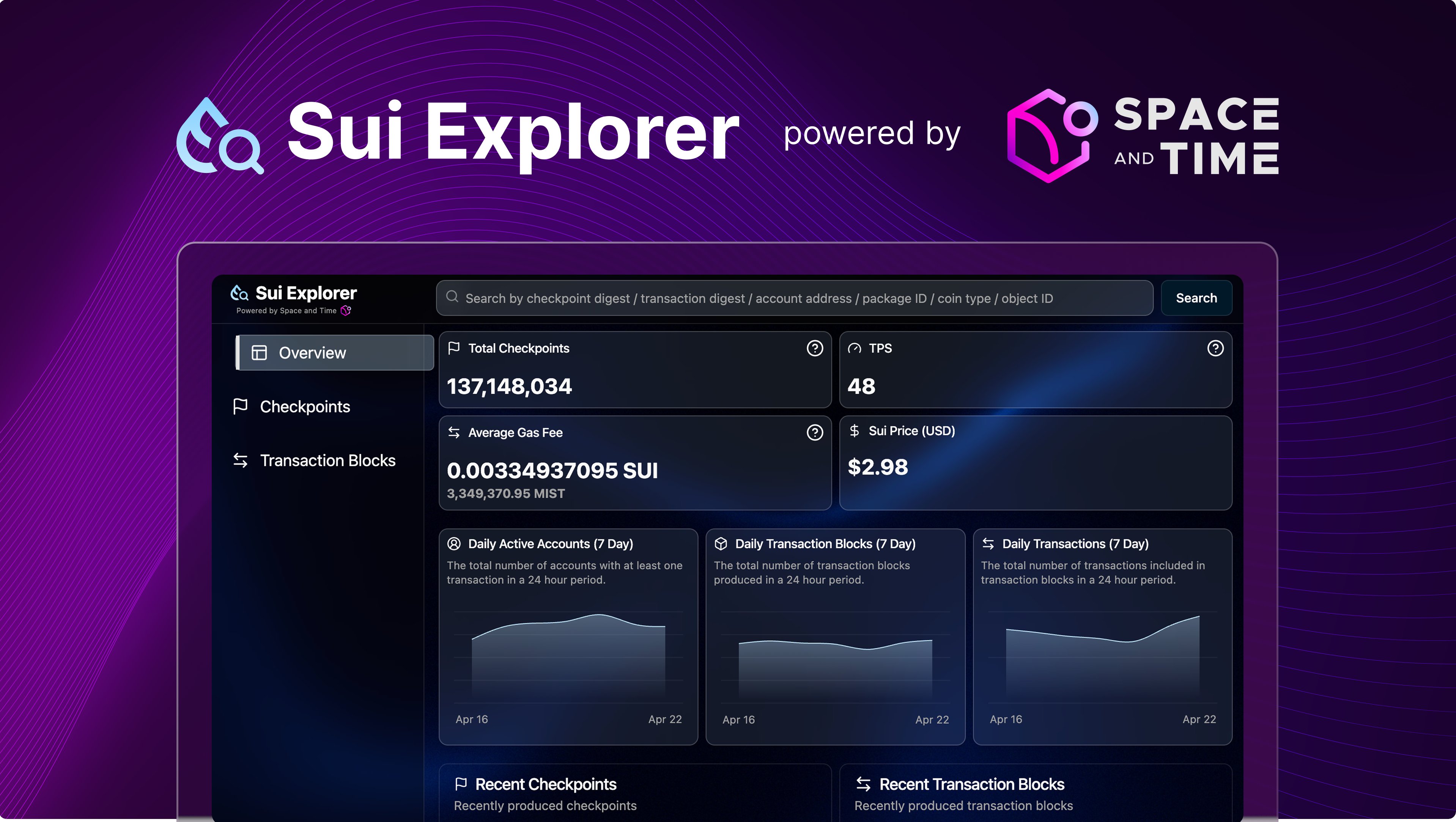Screen dimensions: 1456x822
Task: Click the Space and Time icon beside 'Powered by'
Action: [346, 311]
